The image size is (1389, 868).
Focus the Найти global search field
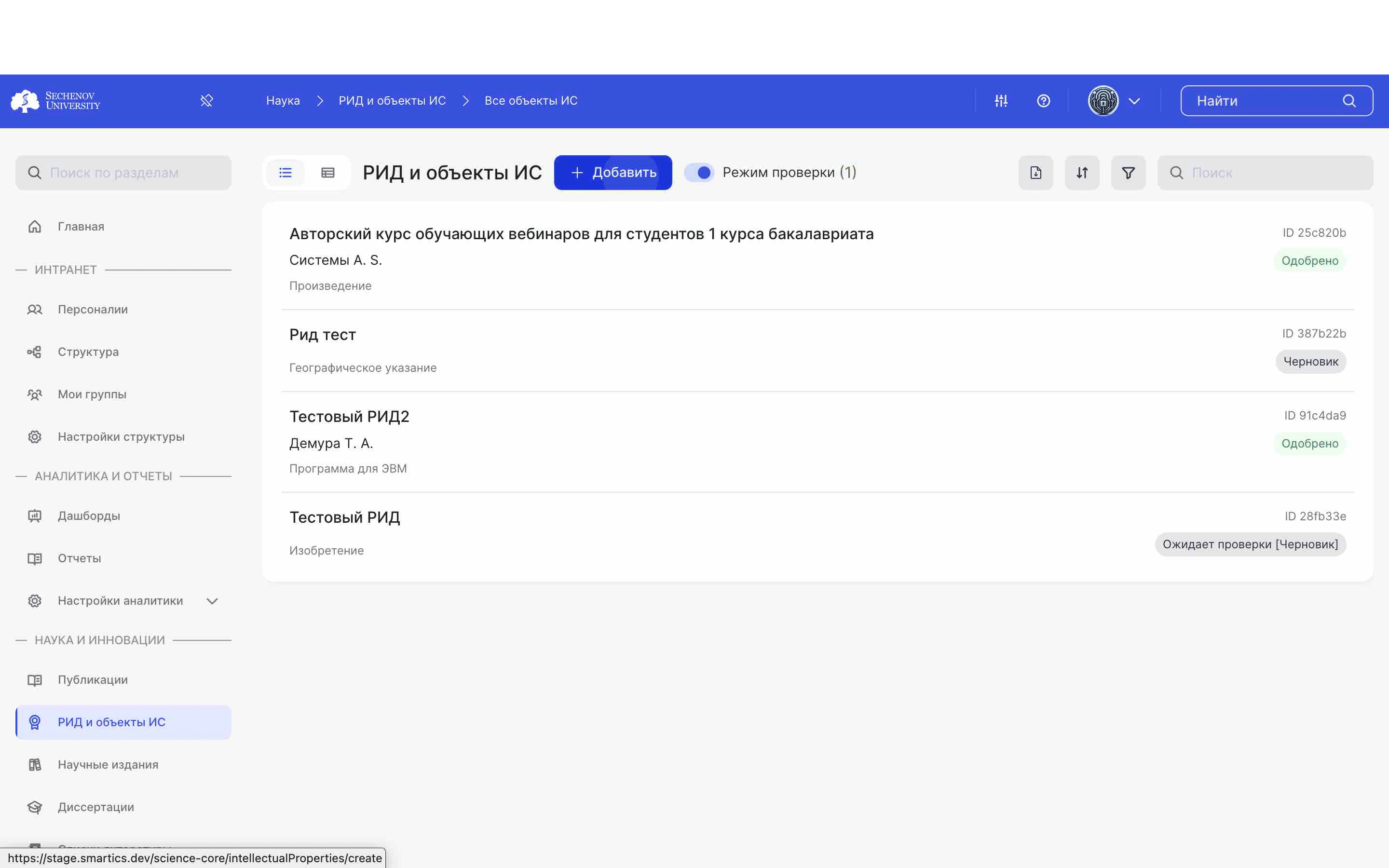coord(1277,100)
